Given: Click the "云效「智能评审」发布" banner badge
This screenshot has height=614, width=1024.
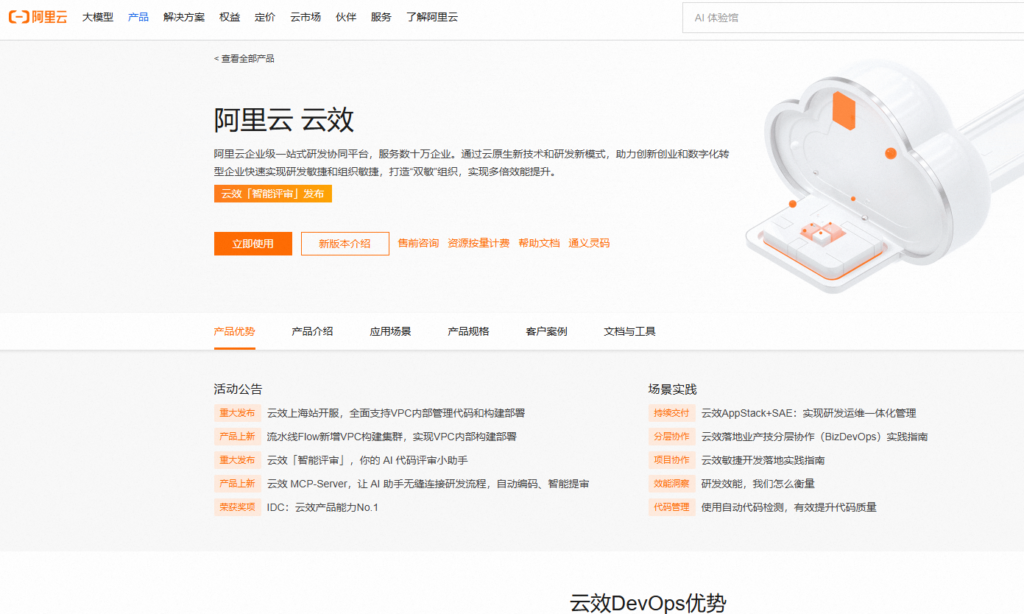Looking at the screenshot, I should pyautogui.click(x=273, y=194).
